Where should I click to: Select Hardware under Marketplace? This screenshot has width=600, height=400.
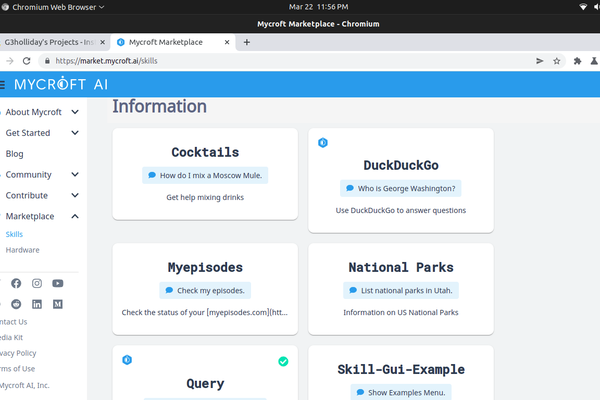pos(23,250)
